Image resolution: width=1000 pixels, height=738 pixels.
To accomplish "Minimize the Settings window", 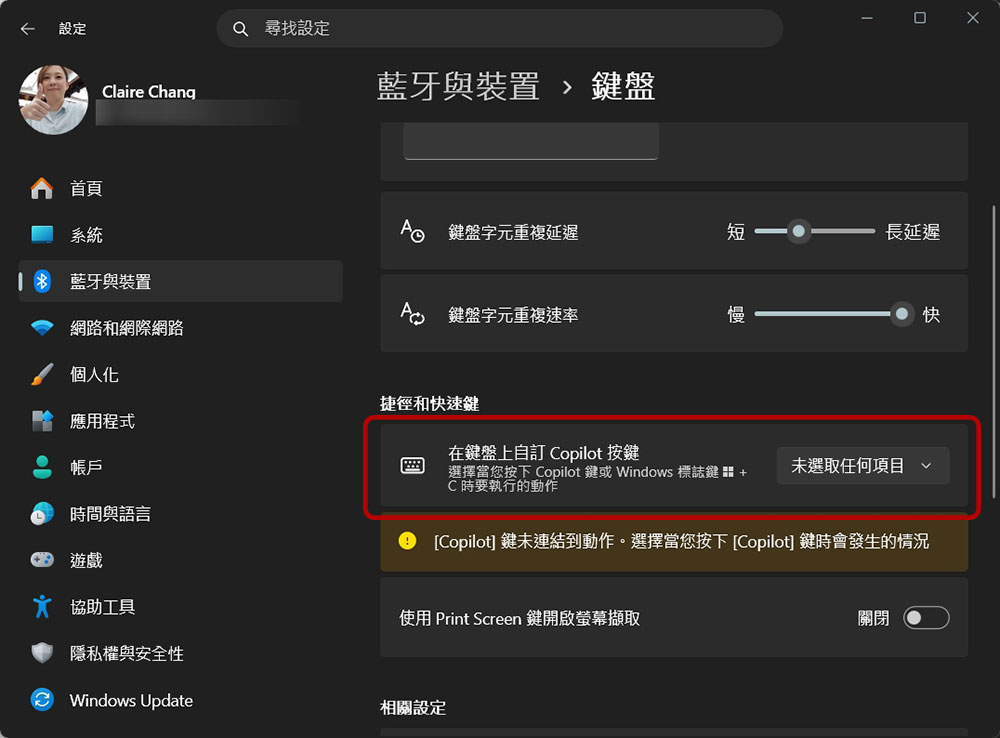I will 867,18.
